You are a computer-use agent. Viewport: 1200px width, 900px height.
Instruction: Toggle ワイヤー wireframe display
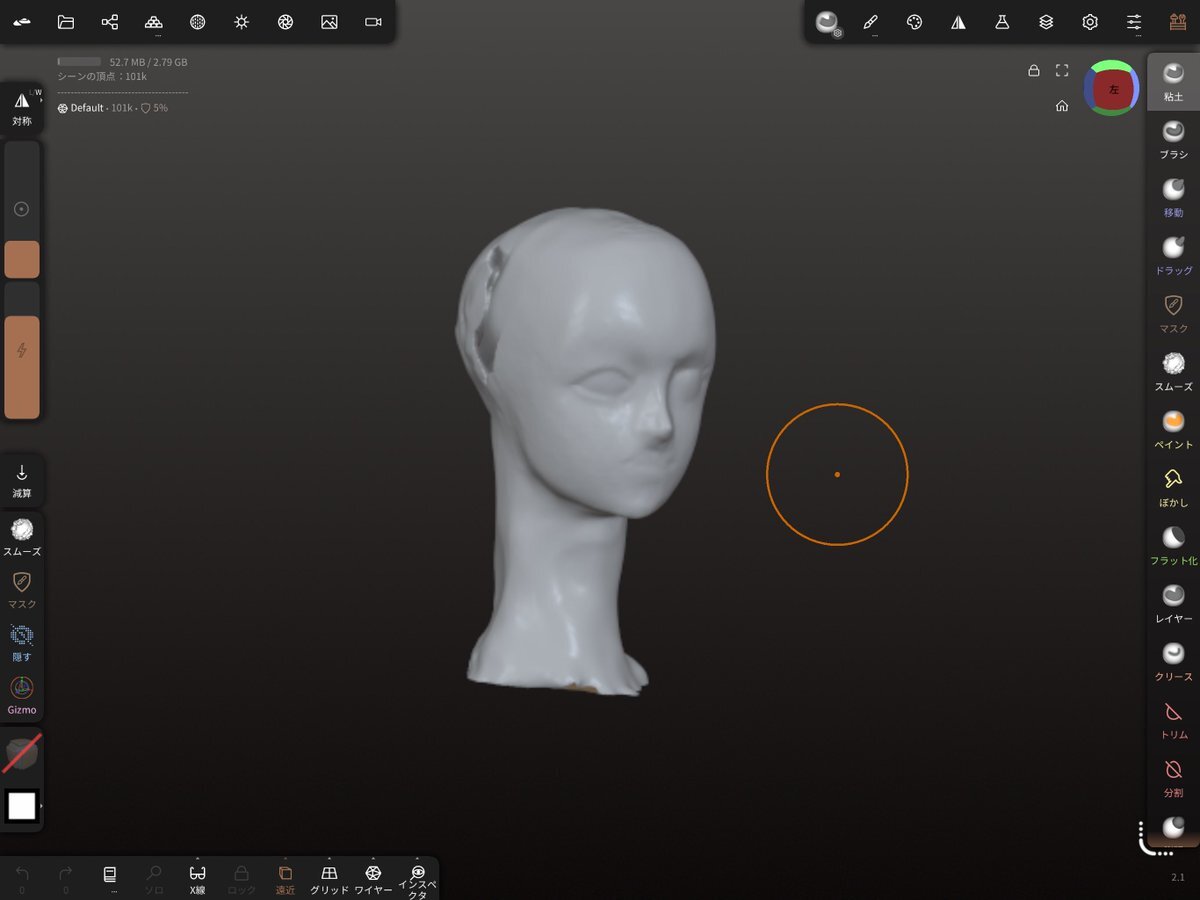(x=373, y=879)
